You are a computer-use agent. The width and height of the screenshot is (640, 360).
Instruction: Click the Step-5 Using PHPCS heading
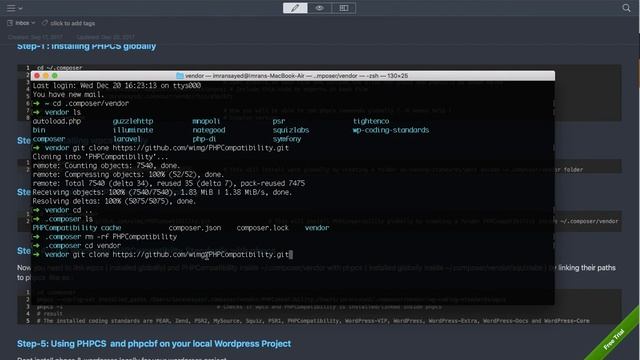point(154,344)
